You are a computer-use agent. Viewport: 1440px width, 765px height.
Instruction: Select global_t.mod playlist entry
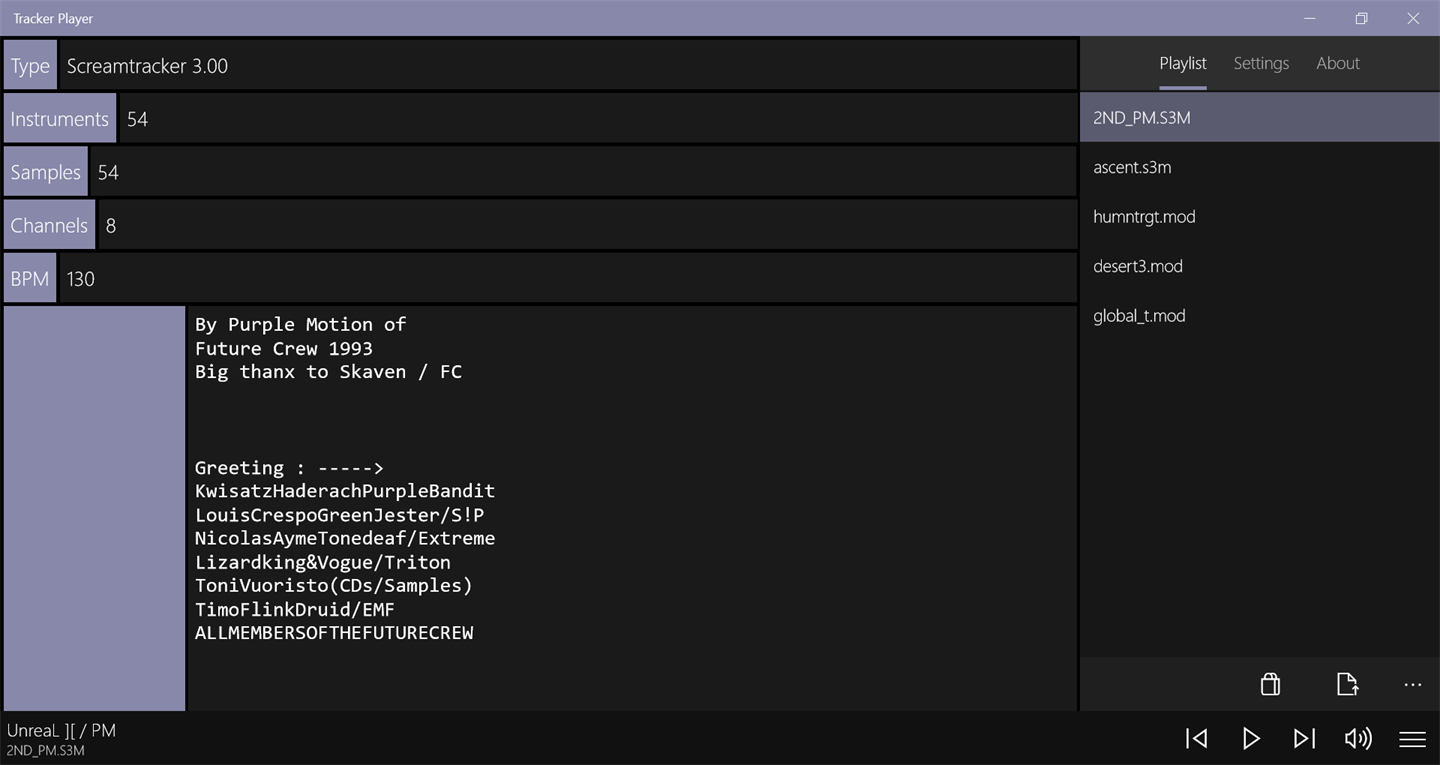(1139, 316)
